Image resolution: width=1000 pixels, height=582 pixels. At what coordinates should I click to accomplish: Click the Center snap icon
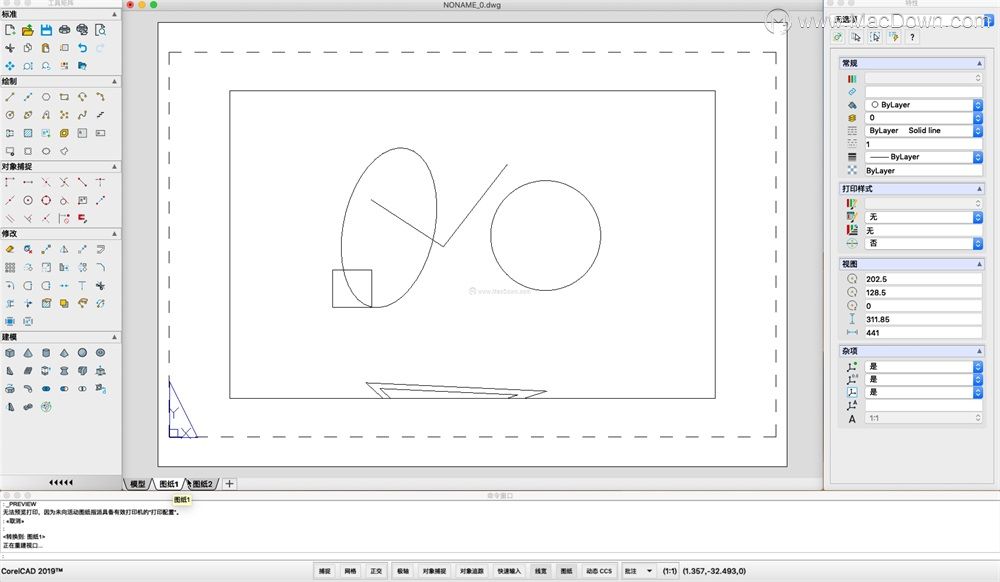(x=27, y=200)
